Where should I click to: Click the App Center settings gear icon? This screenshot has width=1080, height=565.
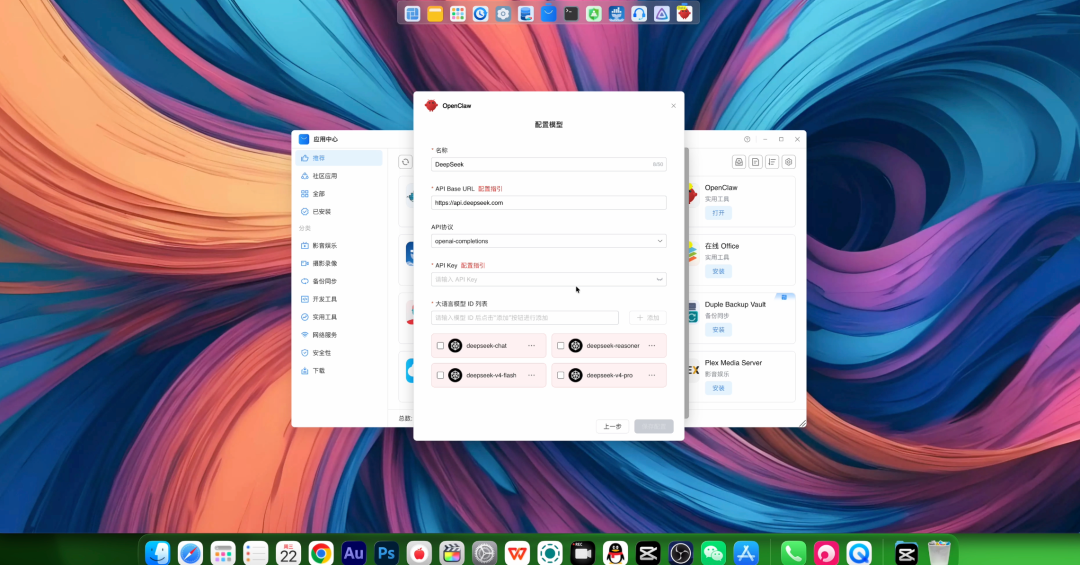pyautogui.click(x=789, y=162)
